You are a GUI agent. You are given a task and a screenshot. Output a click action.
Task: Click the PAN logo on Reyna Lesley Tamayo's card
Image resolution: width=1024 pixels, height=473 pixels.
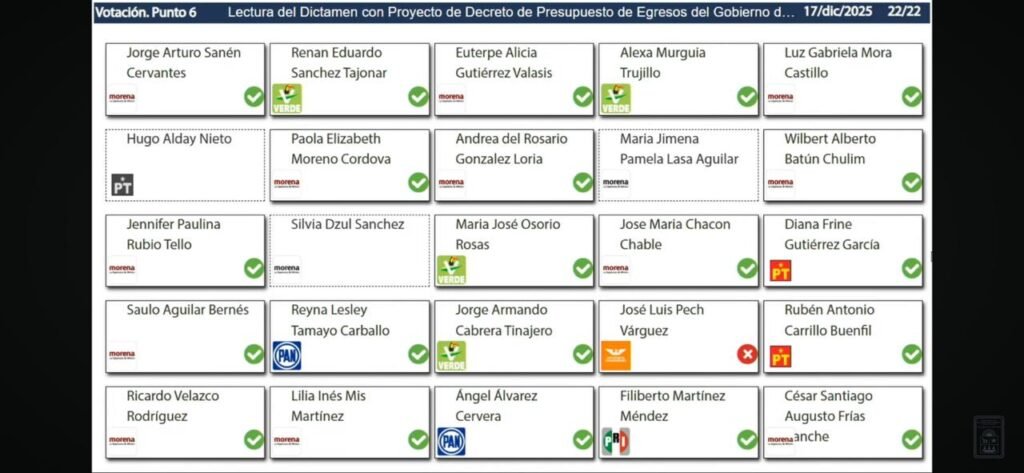[286, 355]
